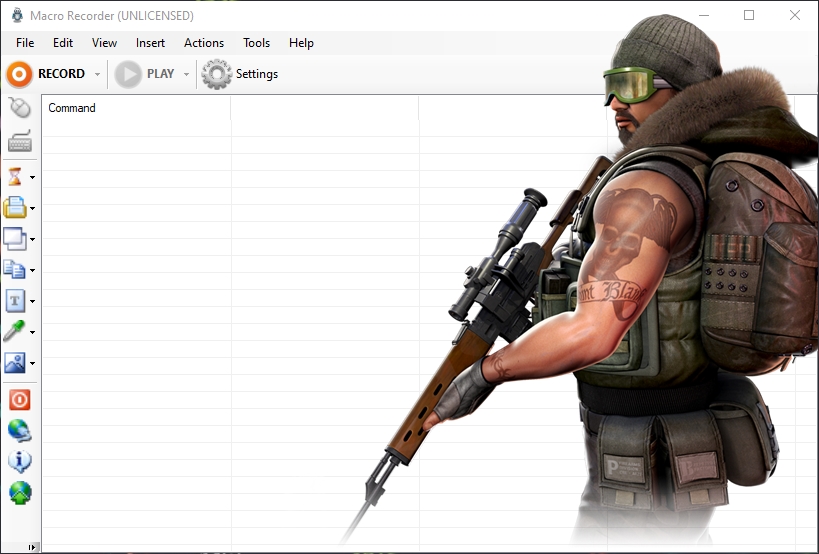The image size is (819, 554).
Task: Open the Actions menu
Action: pyautogui.click(x=204, y=43)
